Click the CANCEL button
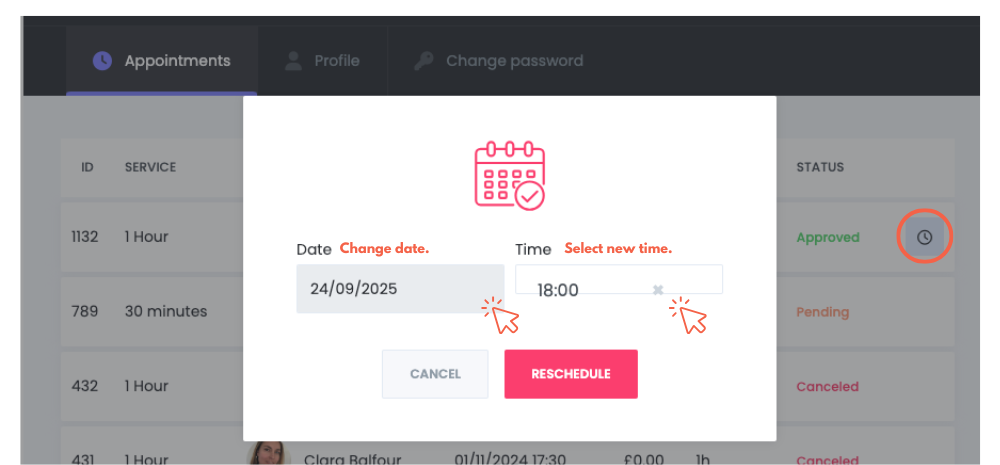 435,374
